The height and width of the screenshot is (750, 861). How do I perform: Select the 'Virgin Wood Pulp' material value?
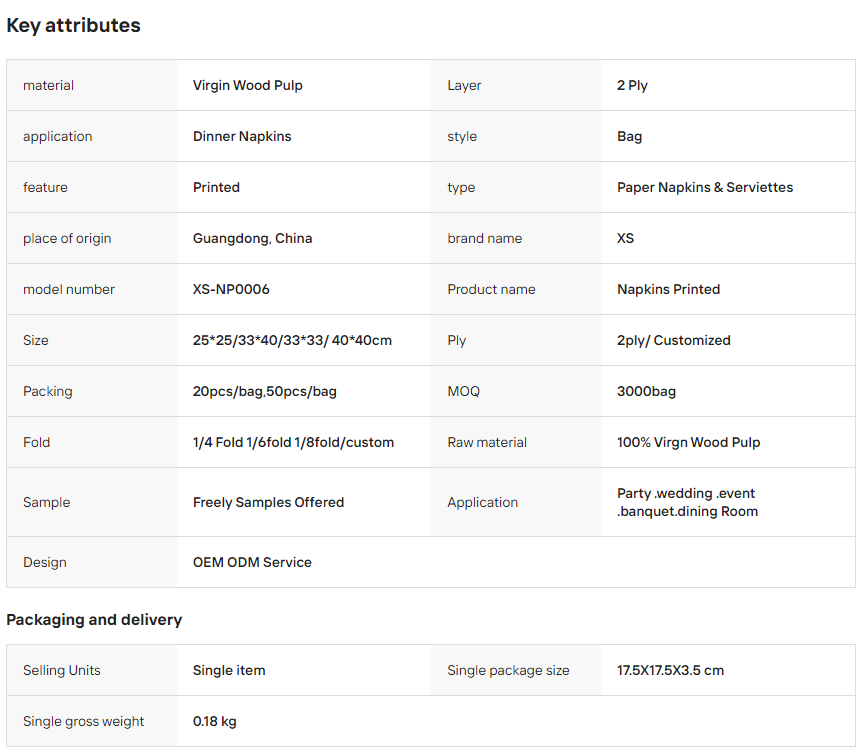(x=248, y=85)
